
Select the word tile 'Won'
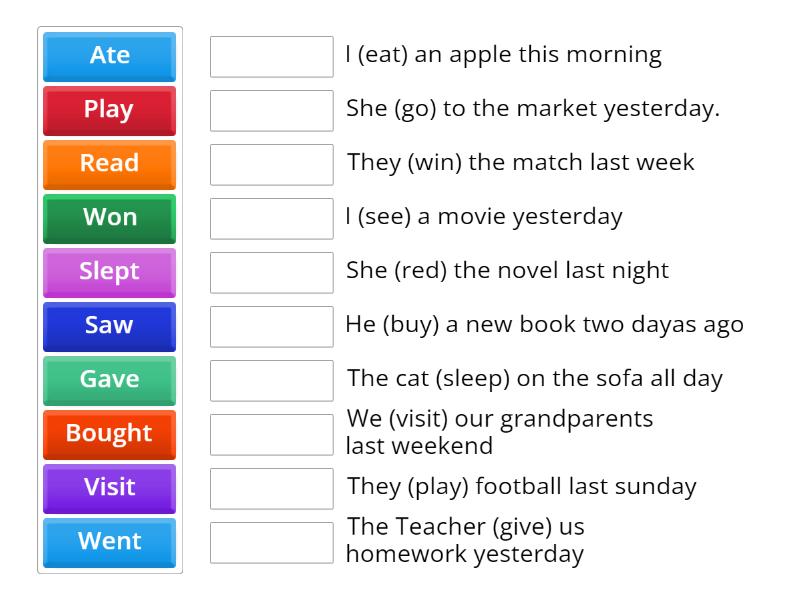108,218
